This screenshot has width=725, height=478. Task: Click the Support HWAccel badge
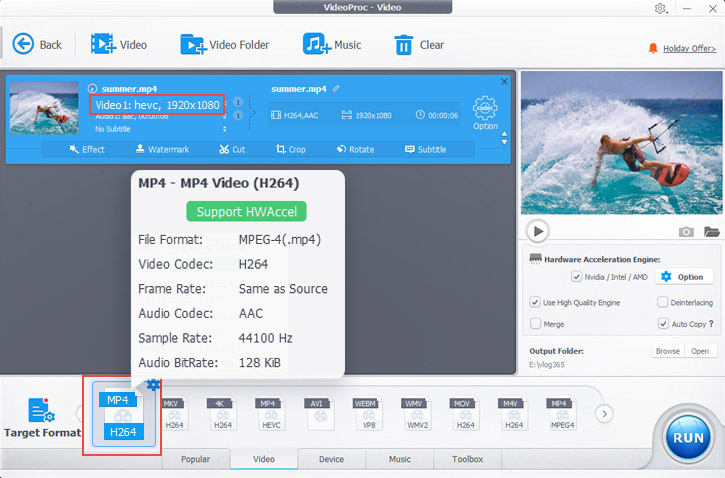pos(246,211)
